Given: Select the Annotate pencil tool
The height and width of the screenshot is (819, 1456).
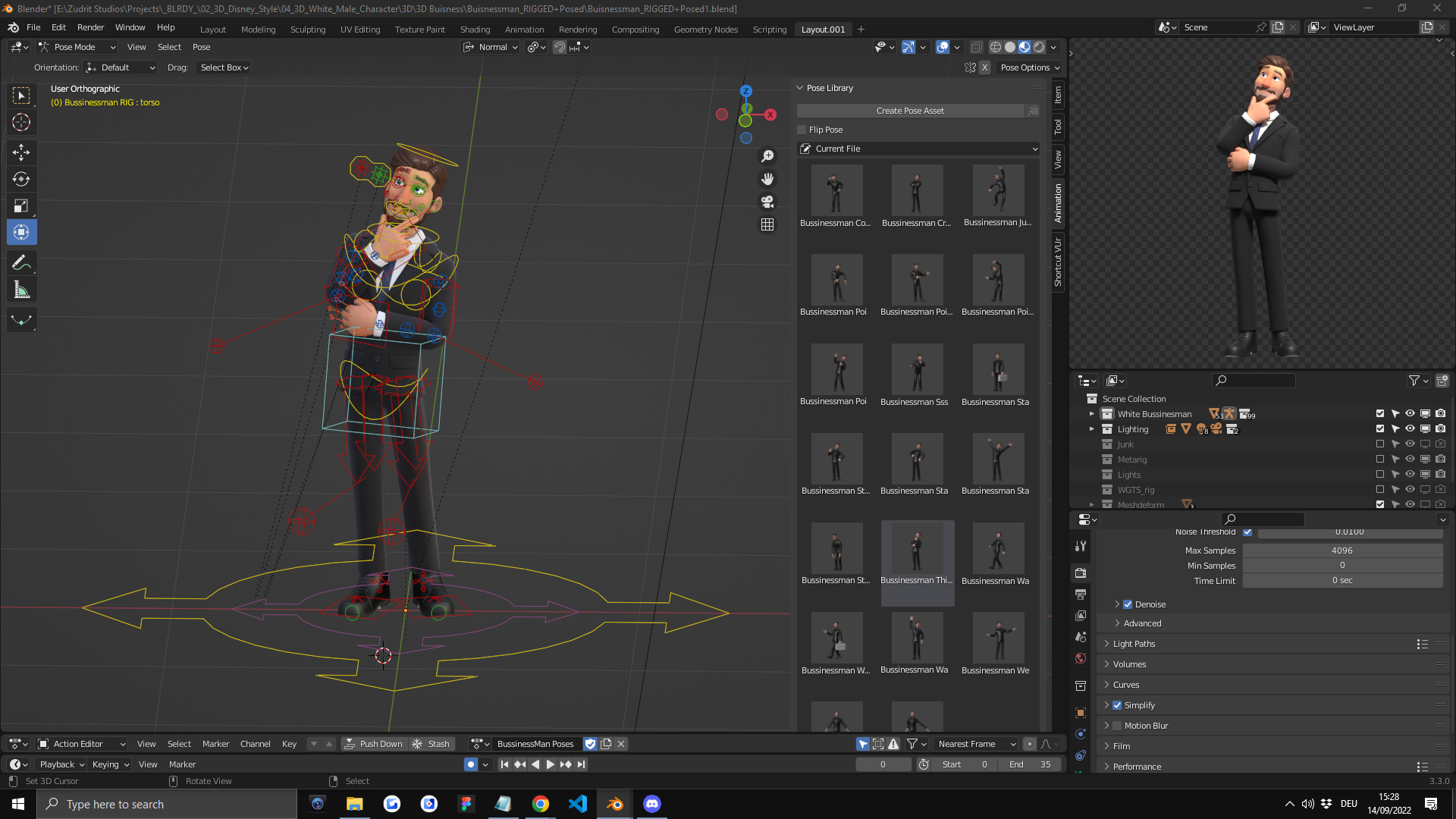Looking at the screenshot, I should coord(21,263).
